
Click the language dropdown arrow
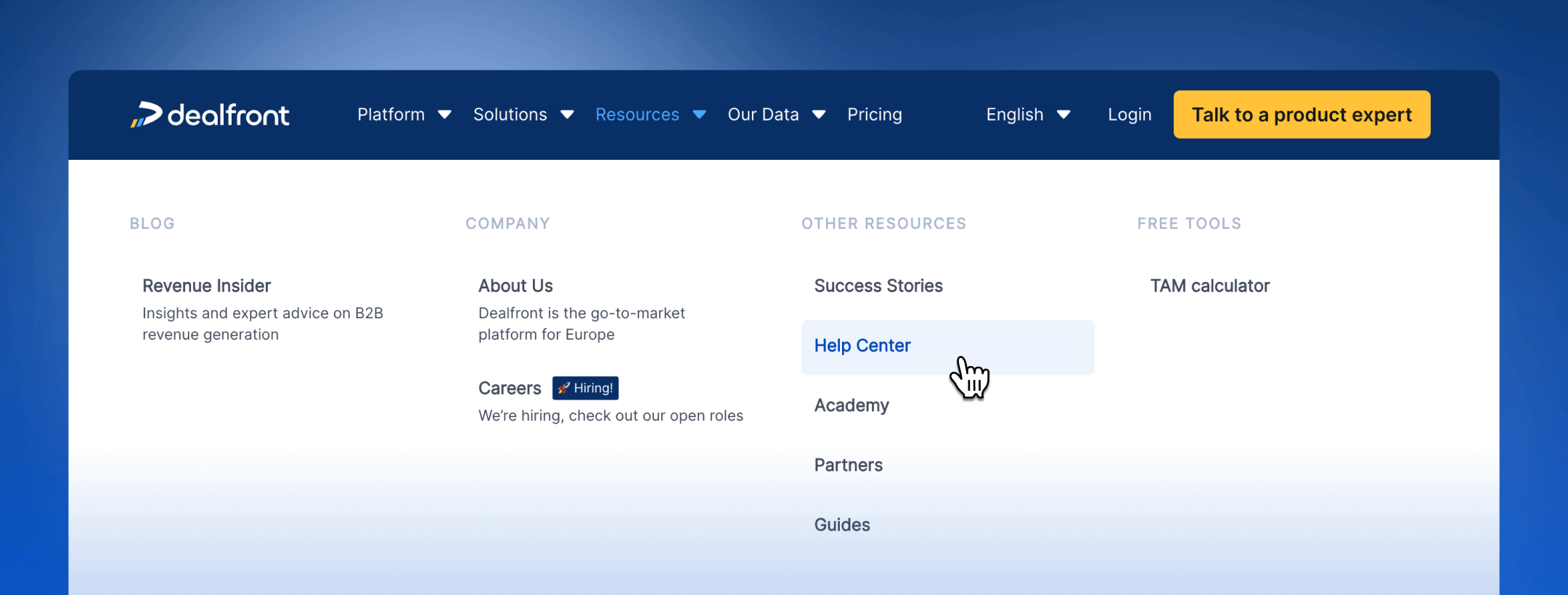1063,115
